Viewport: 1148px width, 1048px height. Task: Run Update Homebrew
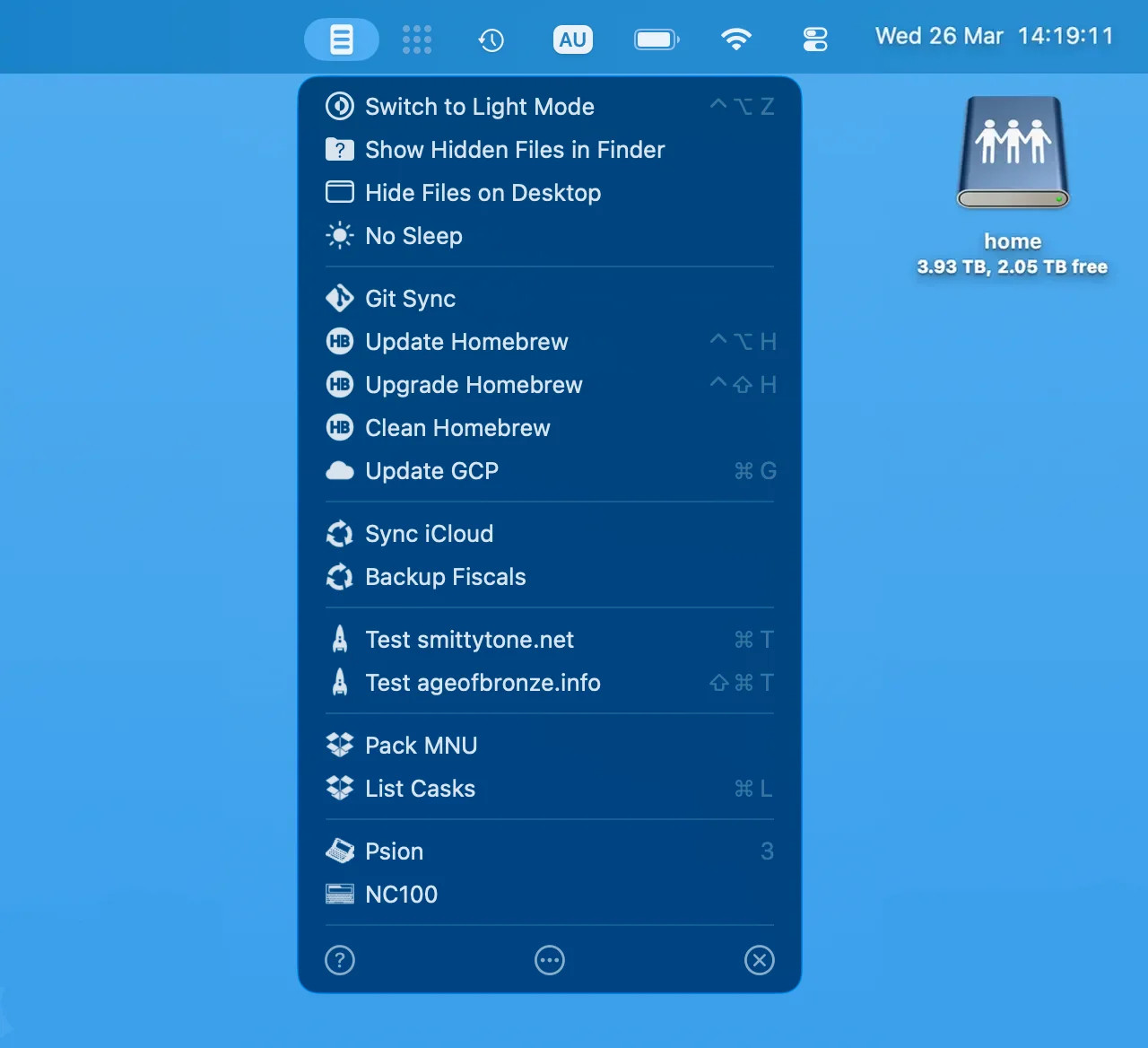tap(550, 342)
